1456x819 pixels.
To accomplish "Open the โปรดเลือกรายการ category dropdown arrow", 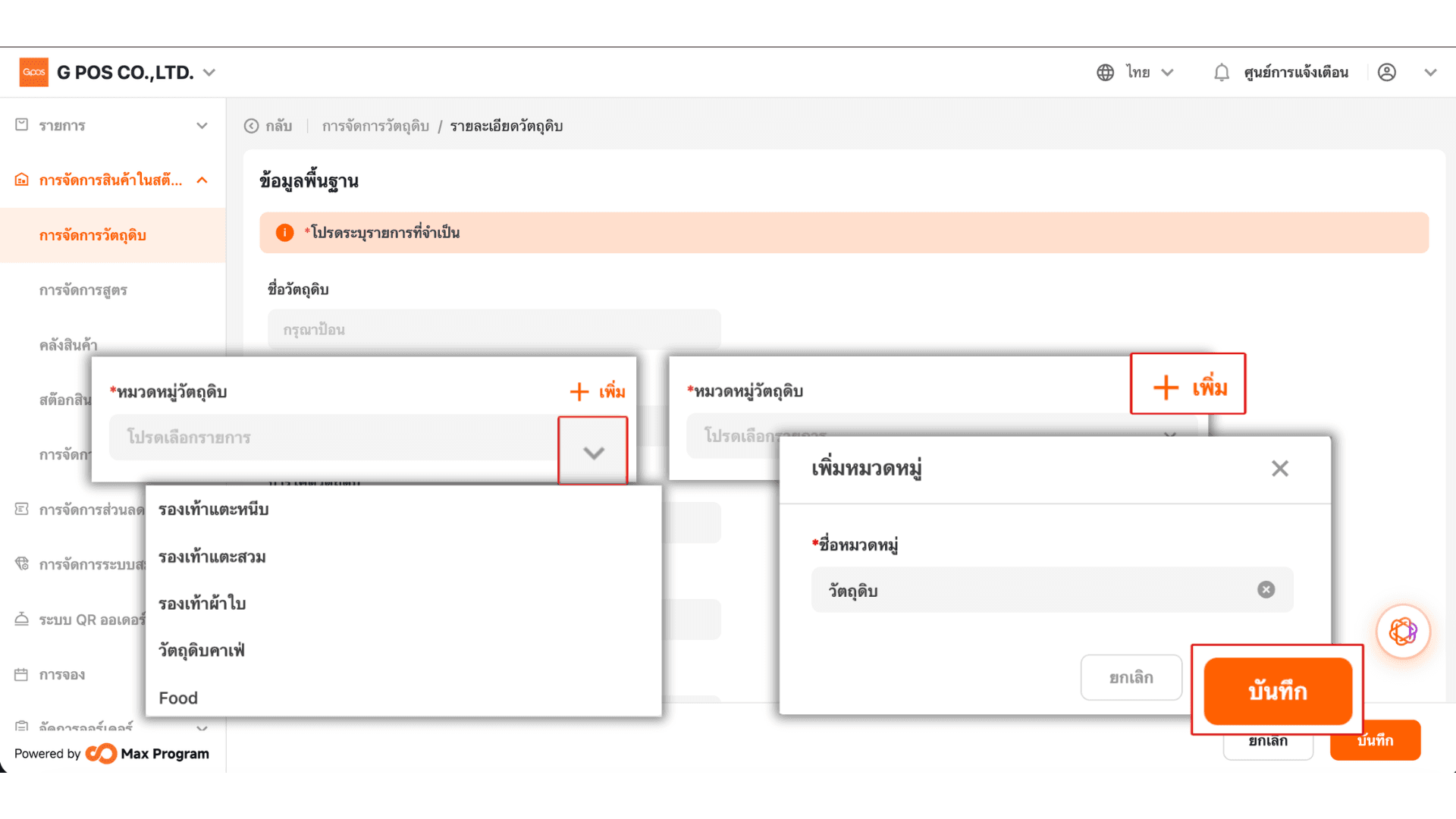I will coord(593,452).
